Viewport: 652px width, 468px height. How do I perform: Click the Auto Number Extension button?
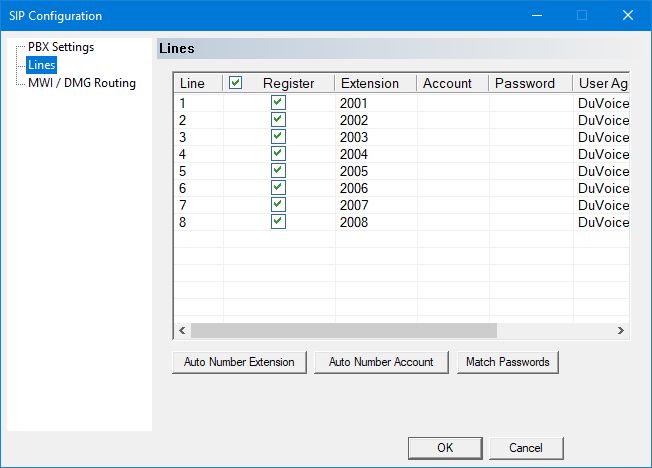pyautogui.click(x=239, y=362)
